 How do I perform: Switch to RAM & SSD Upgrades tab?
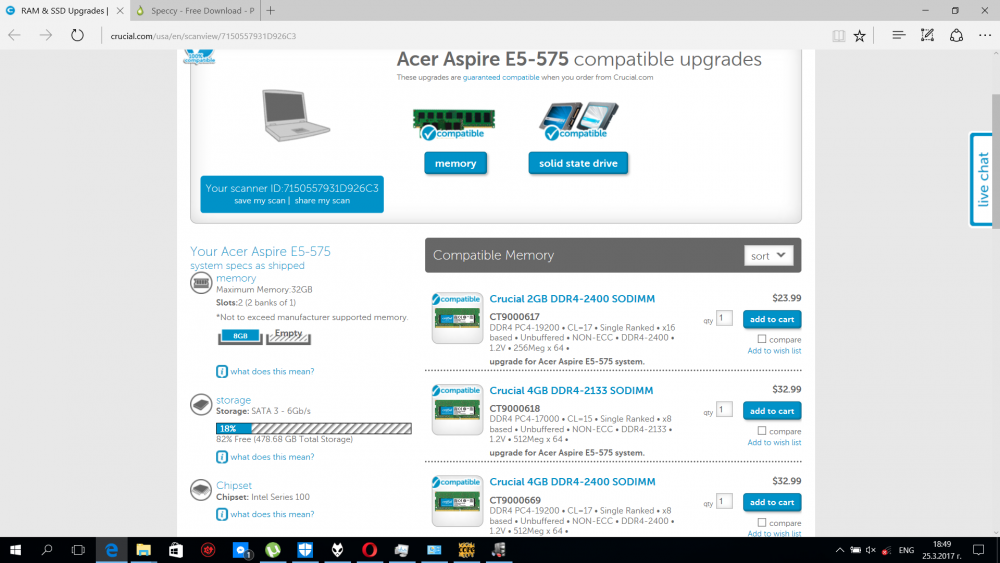(64, 11)
